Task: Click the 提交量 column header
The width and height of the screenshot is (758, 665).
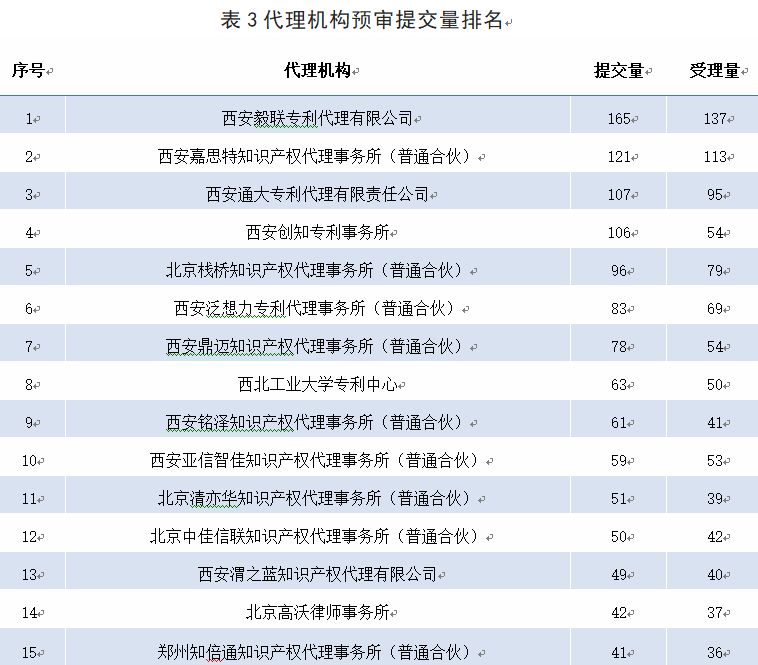Action: pos(619,71)
